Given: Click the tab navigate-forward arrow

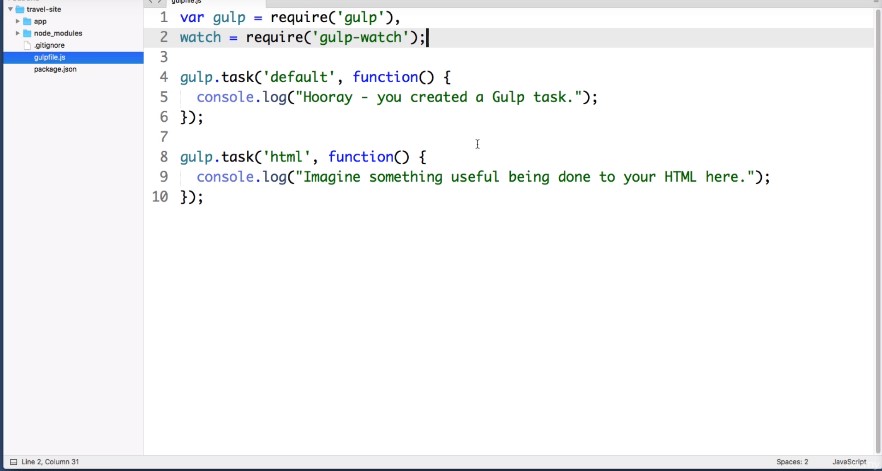Looking at the screenshot, I should tap(159, 2).
